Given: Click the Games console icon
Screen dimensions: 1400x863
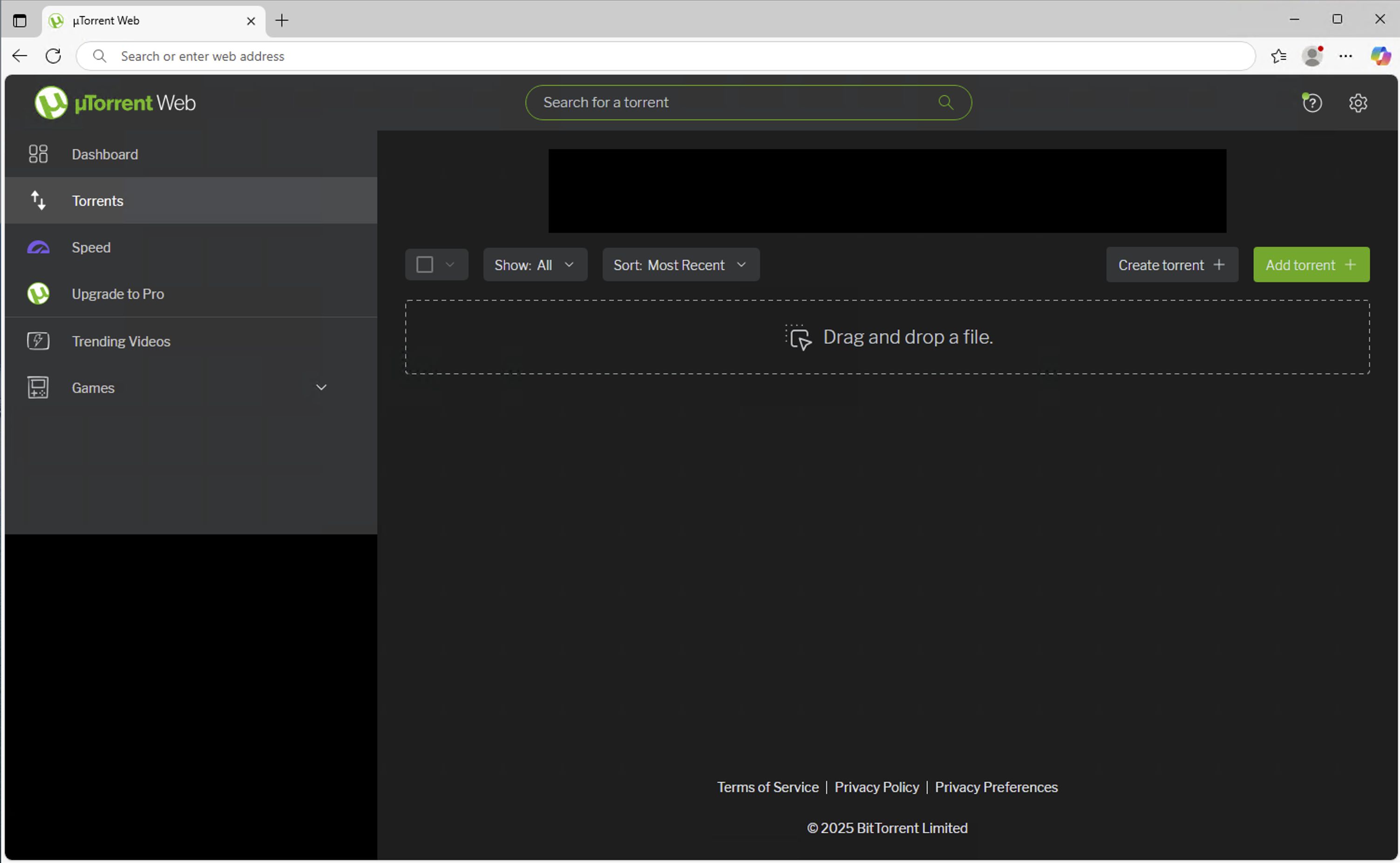Looking at the screenshot, I should [x=38, y=388].
